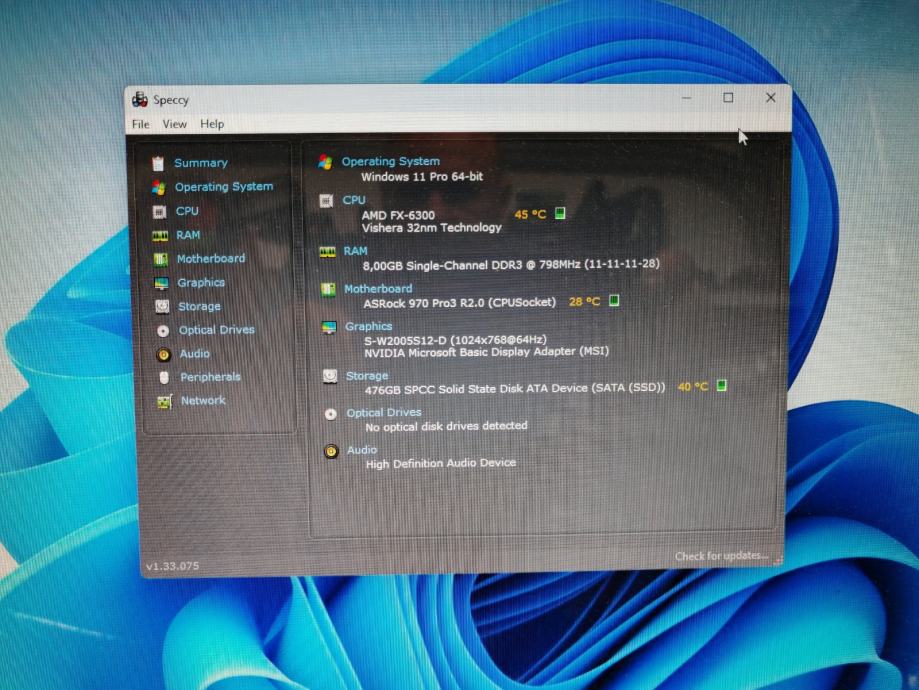Open Operating System section in sidebar
Viewport: 919px width, 690px height.
point(224,187)
